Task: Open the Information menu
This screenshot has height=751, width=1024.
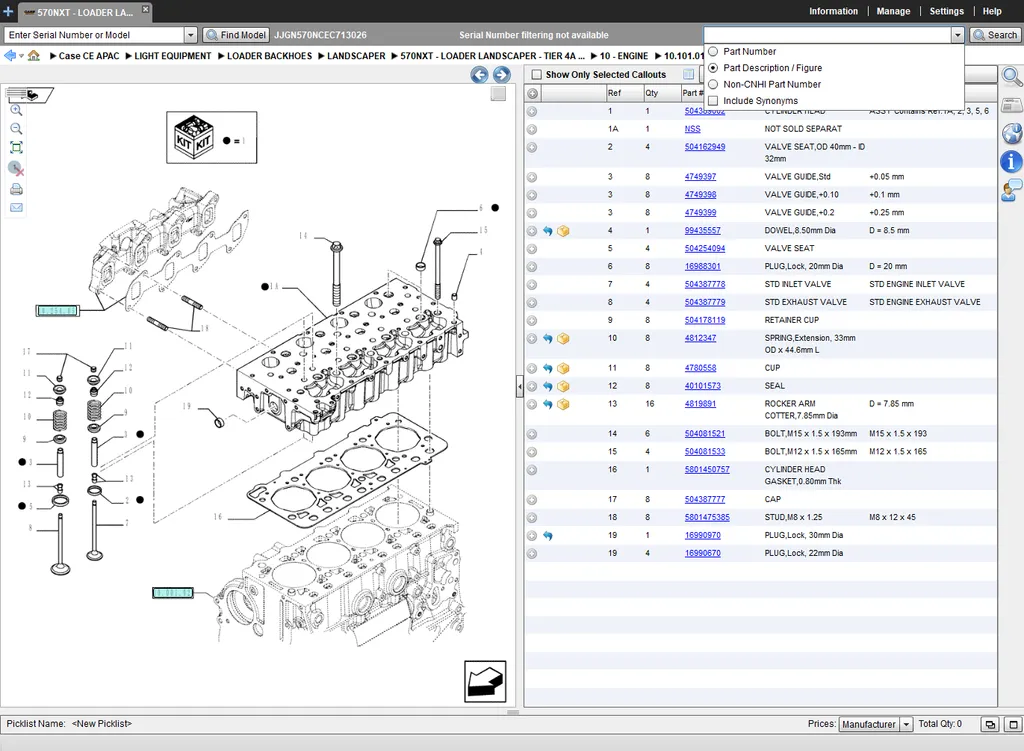Action: click(x=833, y=11)
